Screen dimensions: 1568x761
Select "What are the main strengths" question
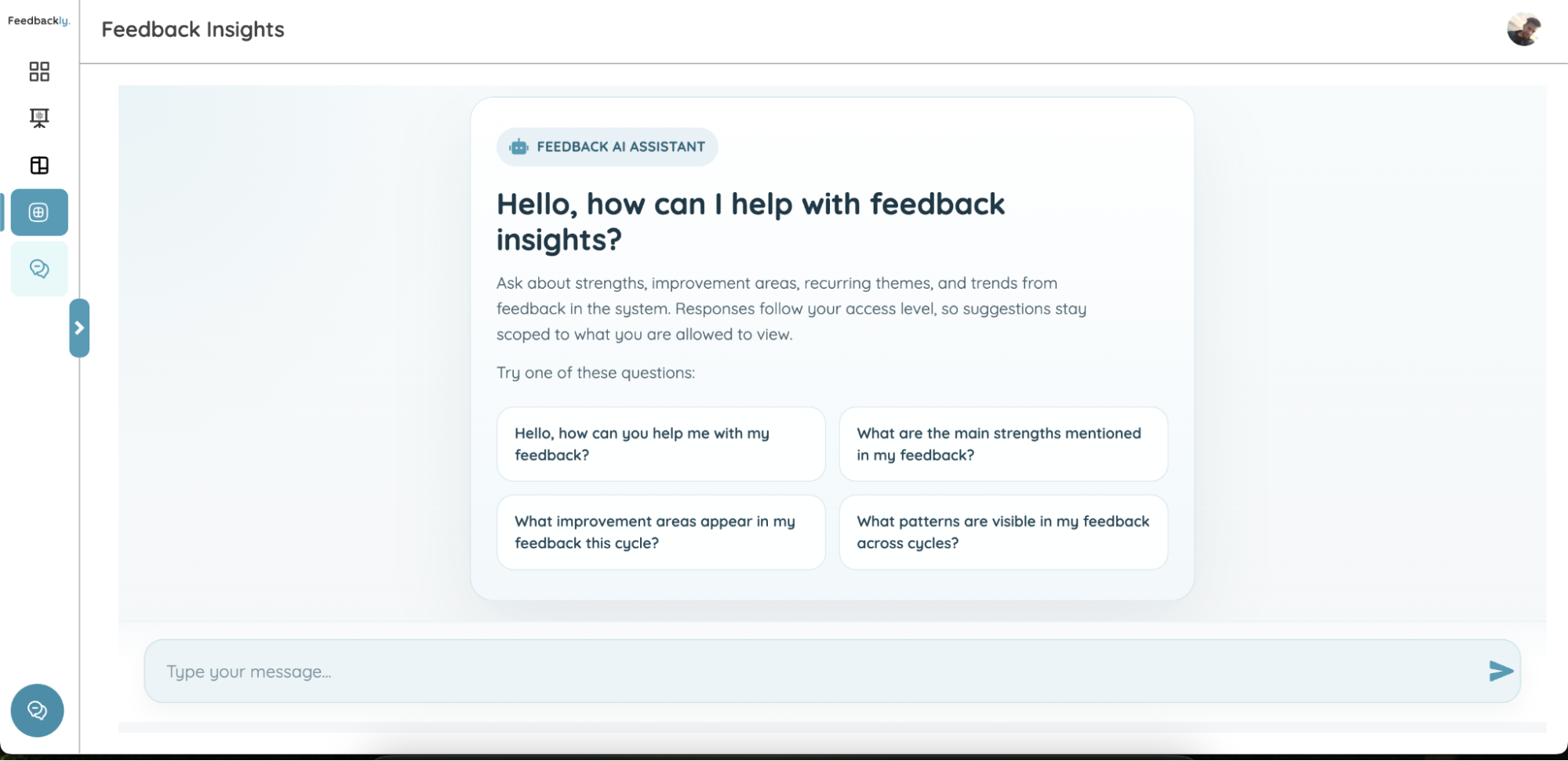click(x=1002, y=444)
